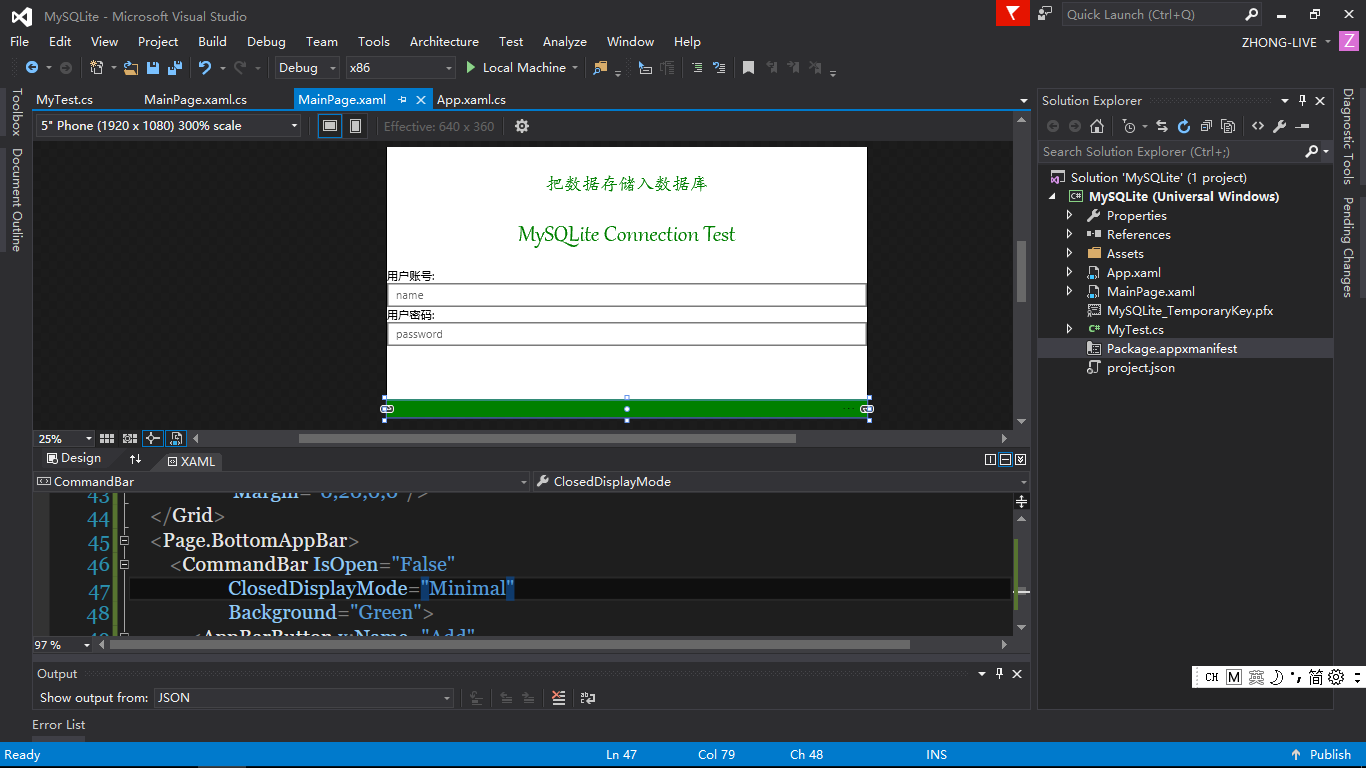
Task: Open the CommandBar element dropdown
Action: coord(282,481)
